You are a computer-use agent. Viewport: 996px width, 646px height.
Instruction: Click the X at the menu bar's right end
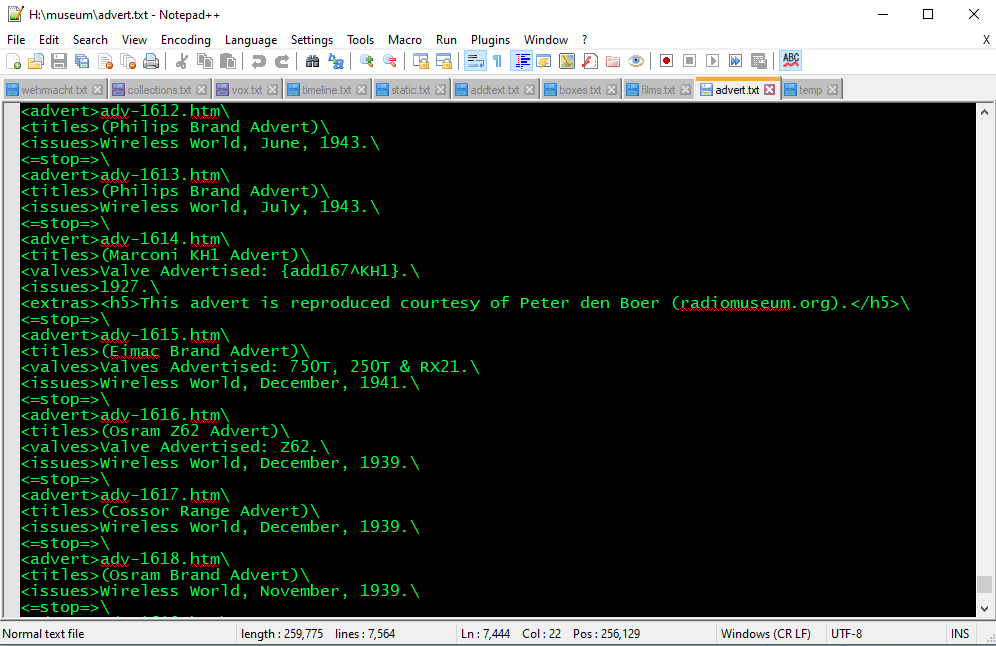[986, 40]
